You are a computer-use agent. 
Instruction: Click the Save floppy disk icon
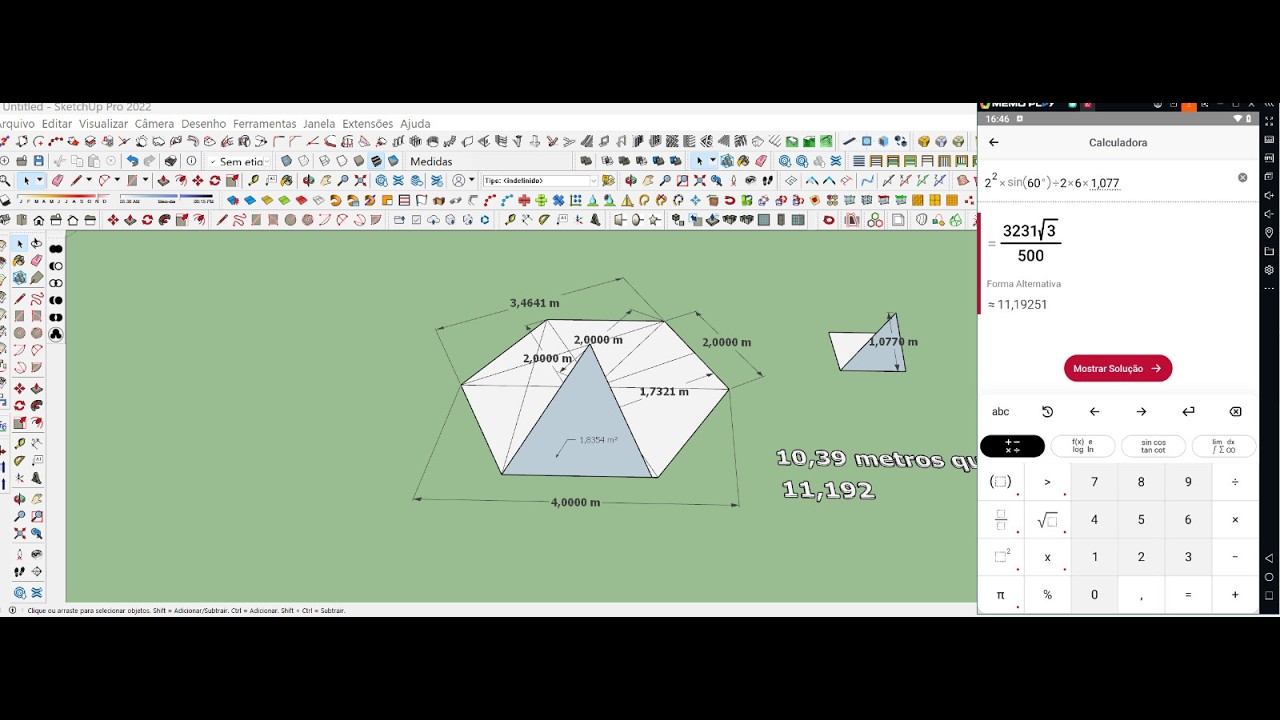tap(38, 161)
